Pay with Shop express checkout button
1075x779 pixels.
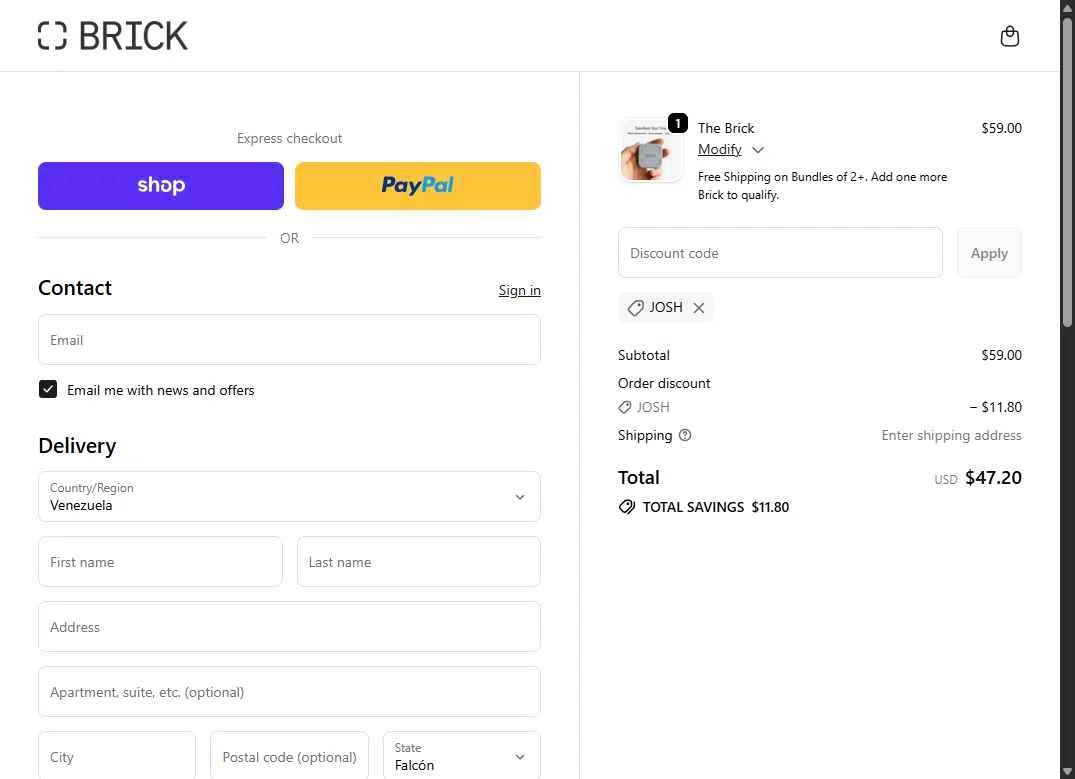click(x=161, y=186)
